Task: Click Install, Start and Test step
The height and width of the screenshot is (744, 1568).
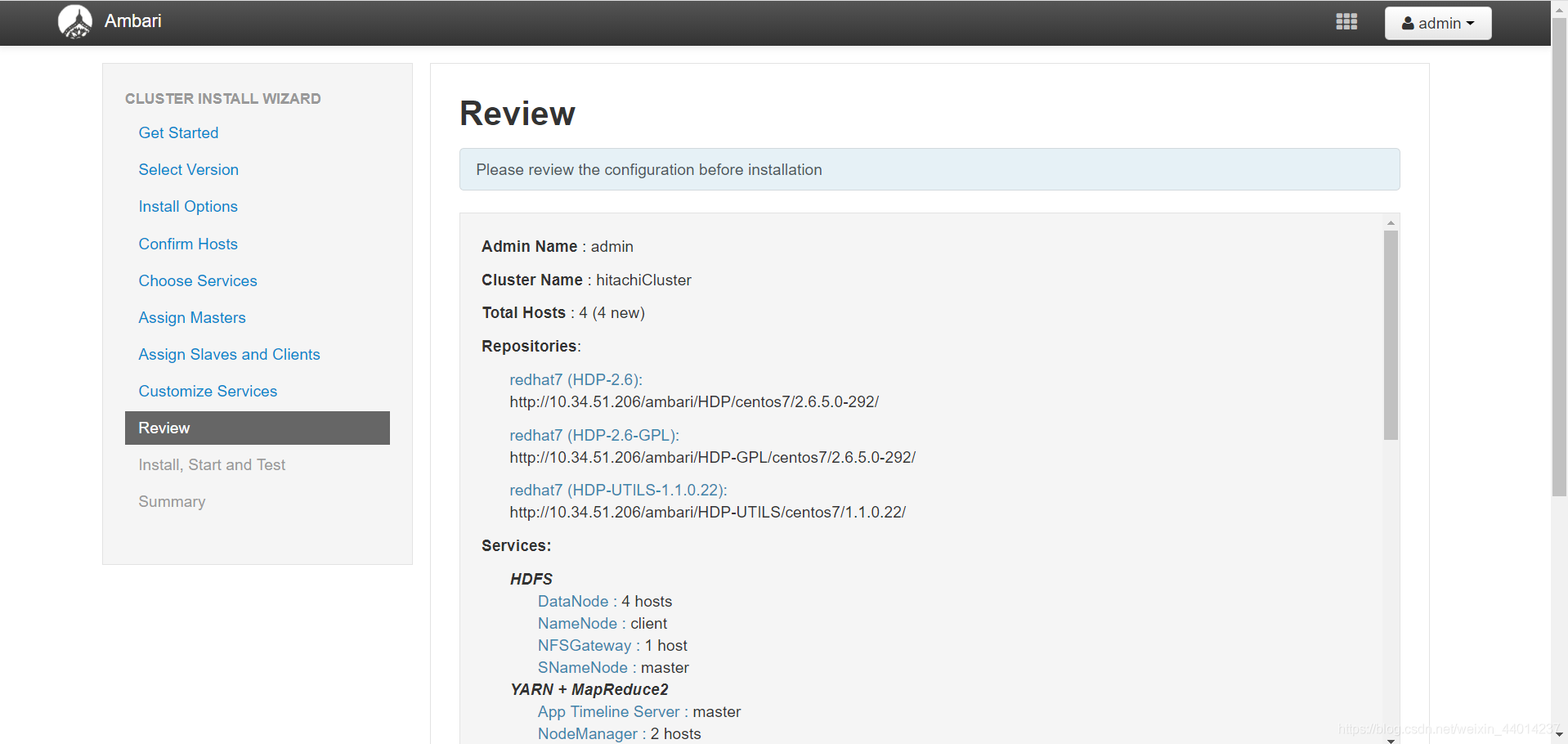Action: [212, 464]
